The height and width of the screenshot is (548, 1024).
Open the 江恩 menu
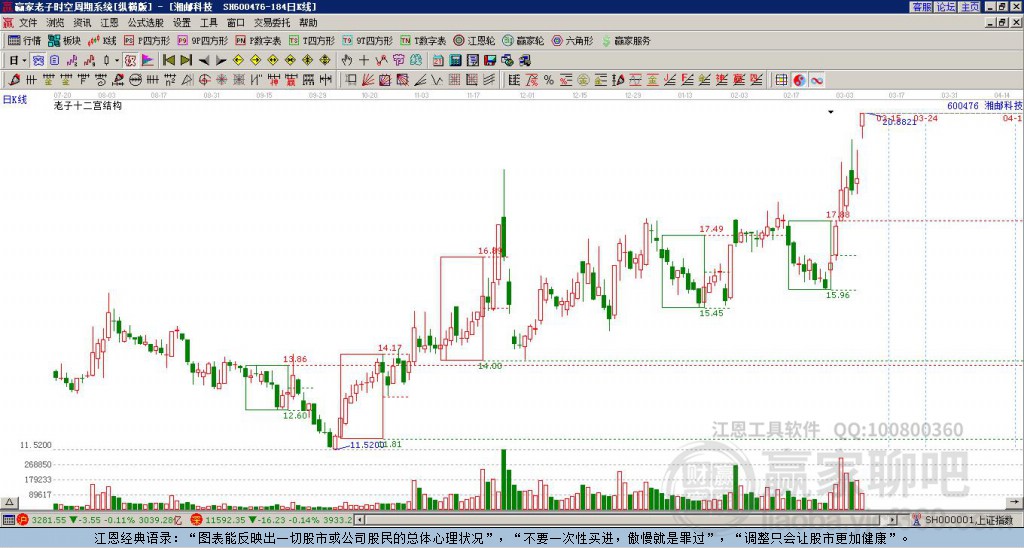tap(109, 23)
